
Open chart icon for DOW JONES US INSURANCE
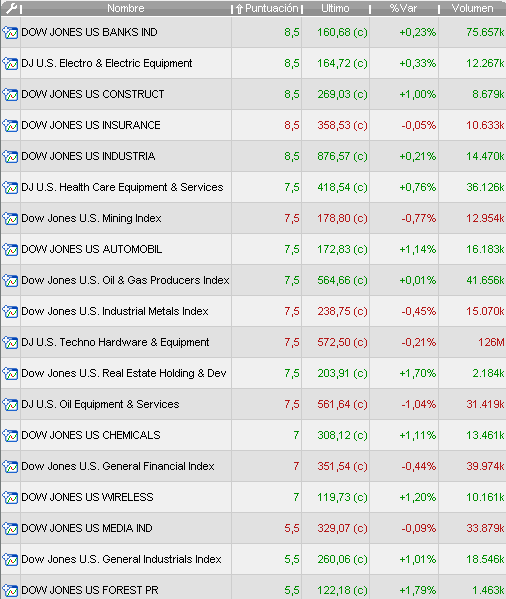click(10, 125)
